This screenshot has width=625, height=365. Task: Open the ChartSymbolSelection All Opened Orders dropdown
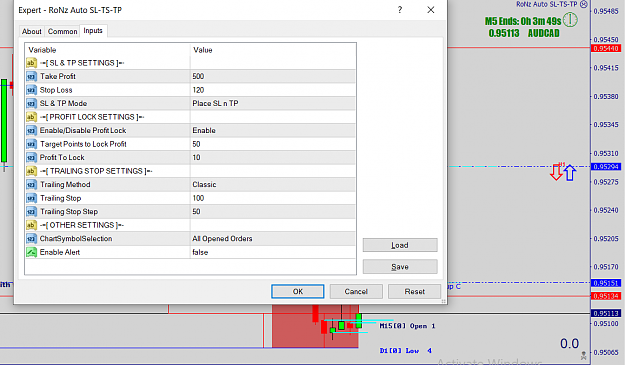pos(273,239)
